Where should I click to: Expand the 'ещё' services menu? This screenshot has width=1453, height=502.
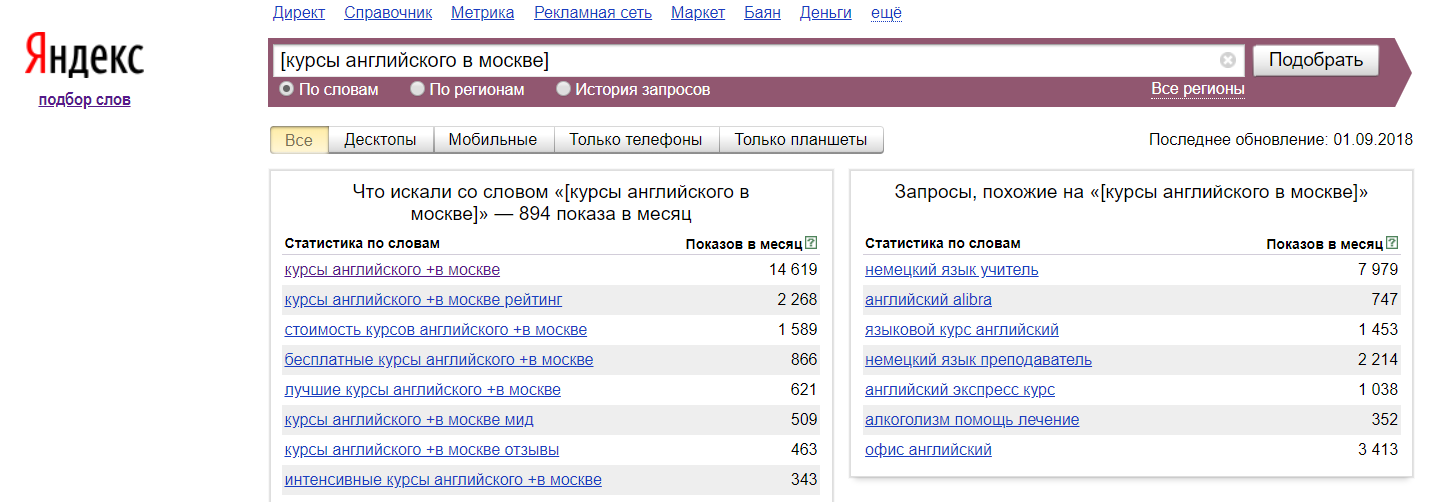tap(887, 12)
